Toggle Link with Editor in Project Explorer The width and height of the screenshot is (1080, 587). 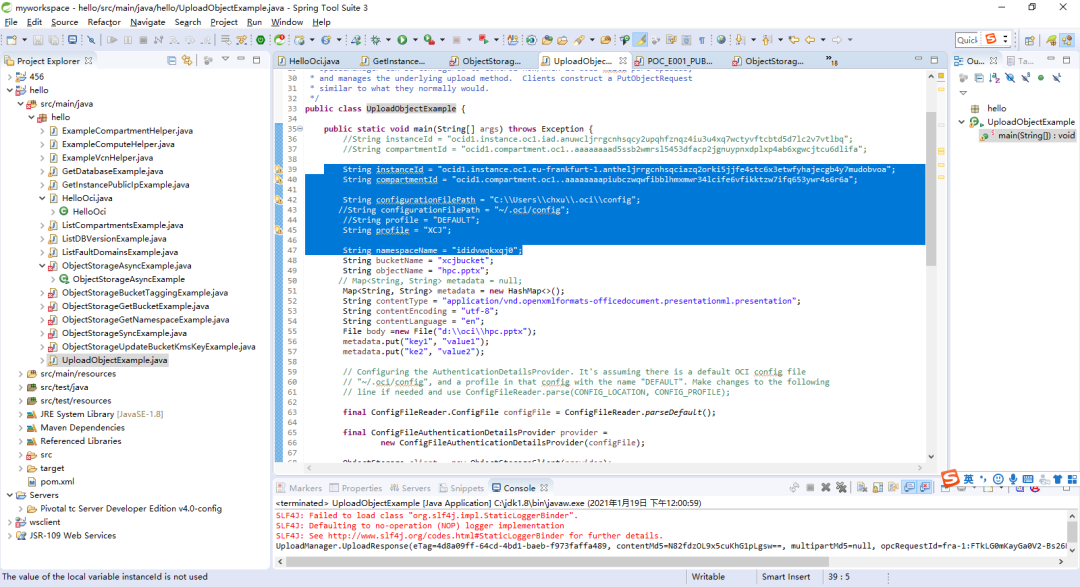(186, 61)
